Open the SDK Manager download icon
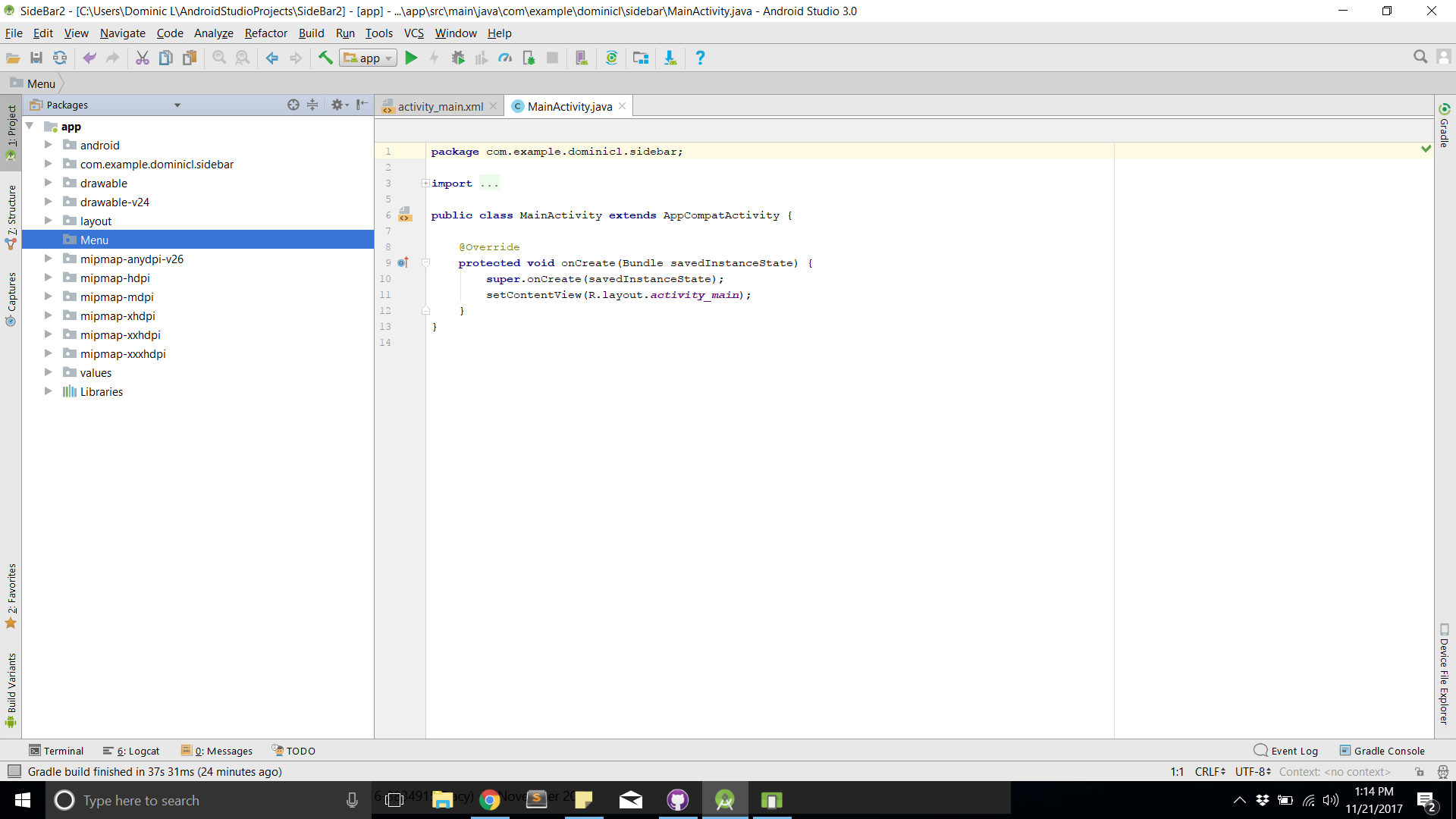The image size is (1456, 819). click(670, 58)
